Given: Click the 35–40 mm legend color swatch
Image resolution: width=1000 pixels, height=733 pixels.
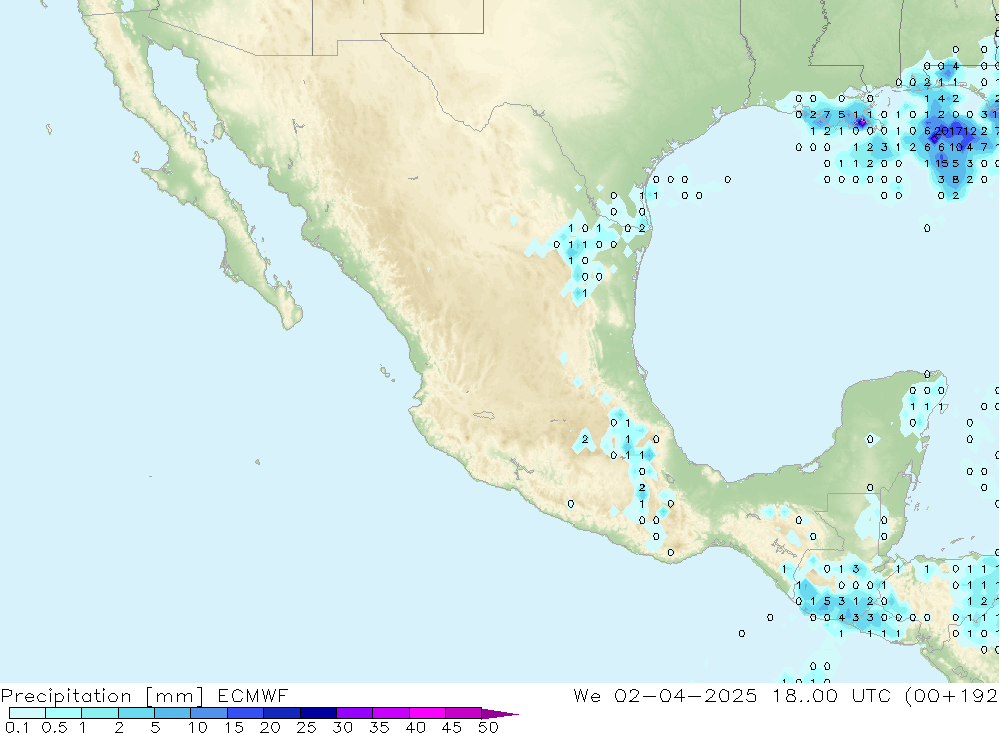Looking at the screenshot, I should pyautogui.click(x=391, y=713).
